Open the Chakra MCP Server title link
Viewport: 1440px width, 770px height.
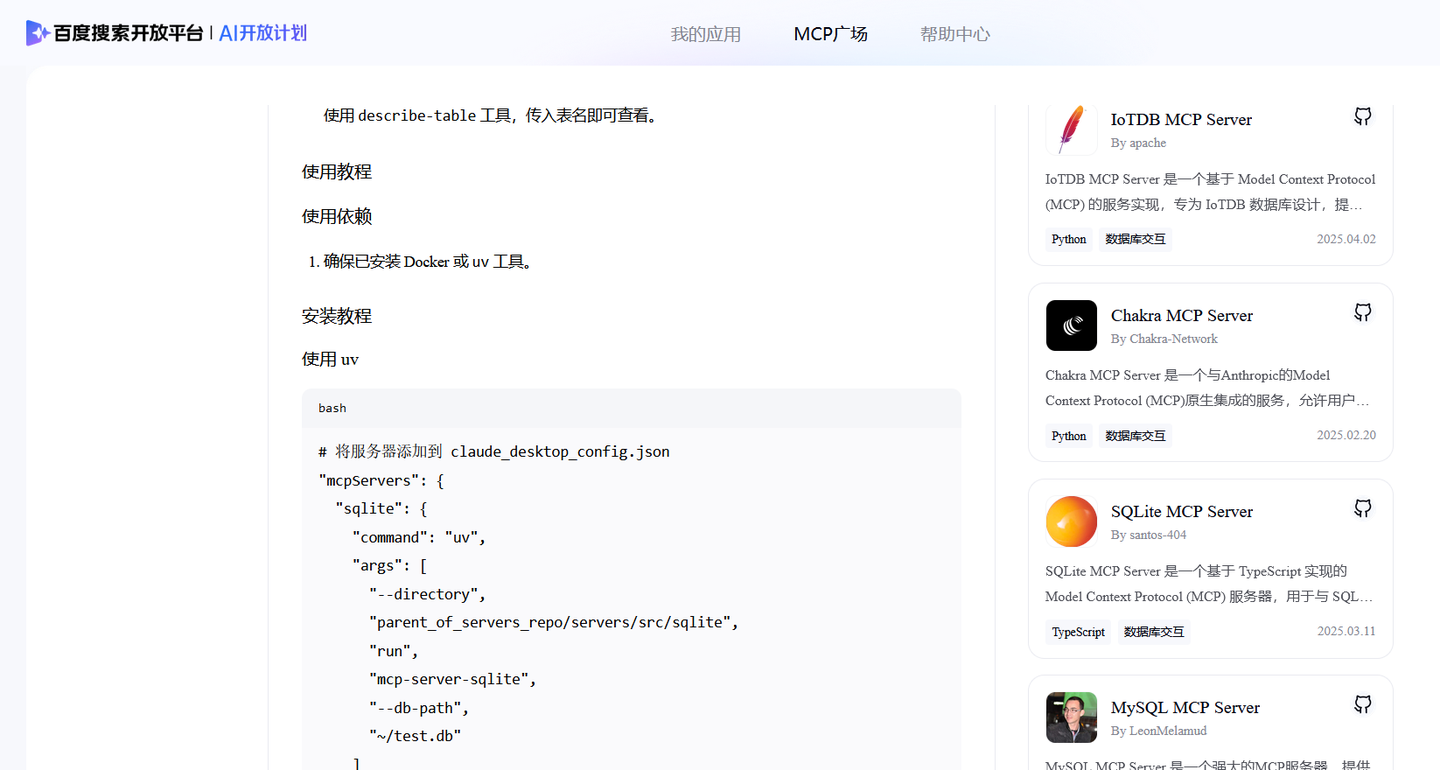(1182, 315)
